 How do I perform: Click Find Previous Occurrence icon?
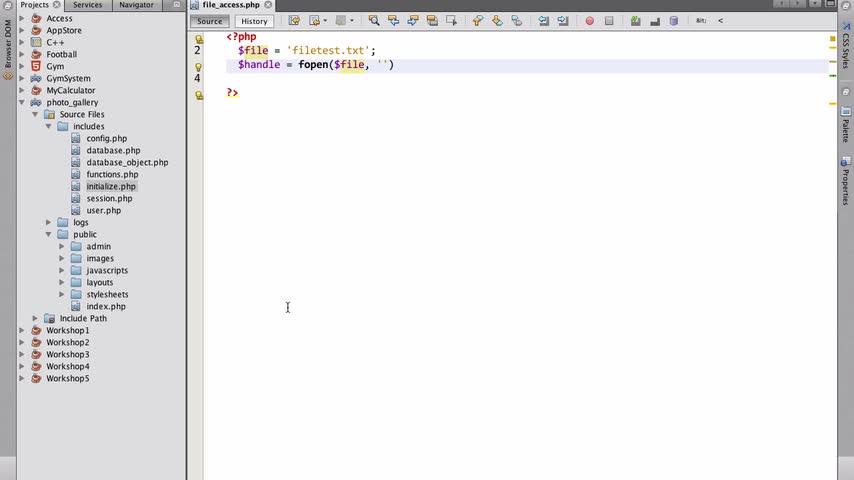393,21
